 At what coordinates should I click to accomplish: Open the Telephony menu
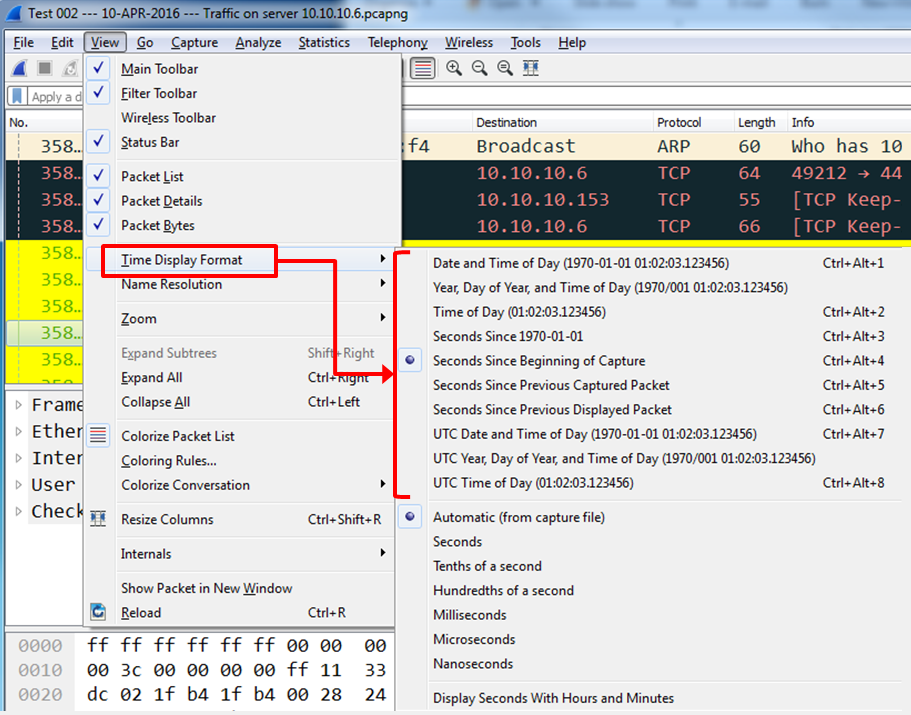coord(397,42)
